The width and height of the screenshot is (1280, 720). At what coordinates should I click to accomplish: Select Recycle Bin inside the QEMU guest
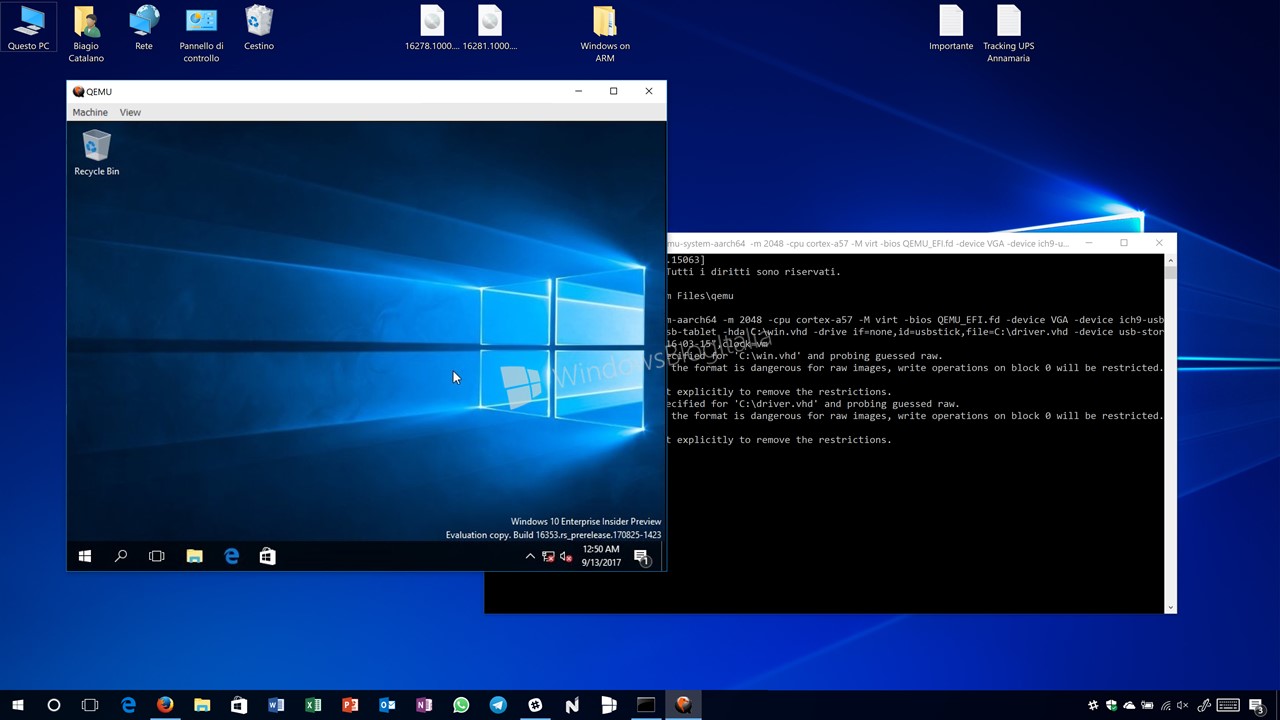pyautogui.click(x=96, y=153)
